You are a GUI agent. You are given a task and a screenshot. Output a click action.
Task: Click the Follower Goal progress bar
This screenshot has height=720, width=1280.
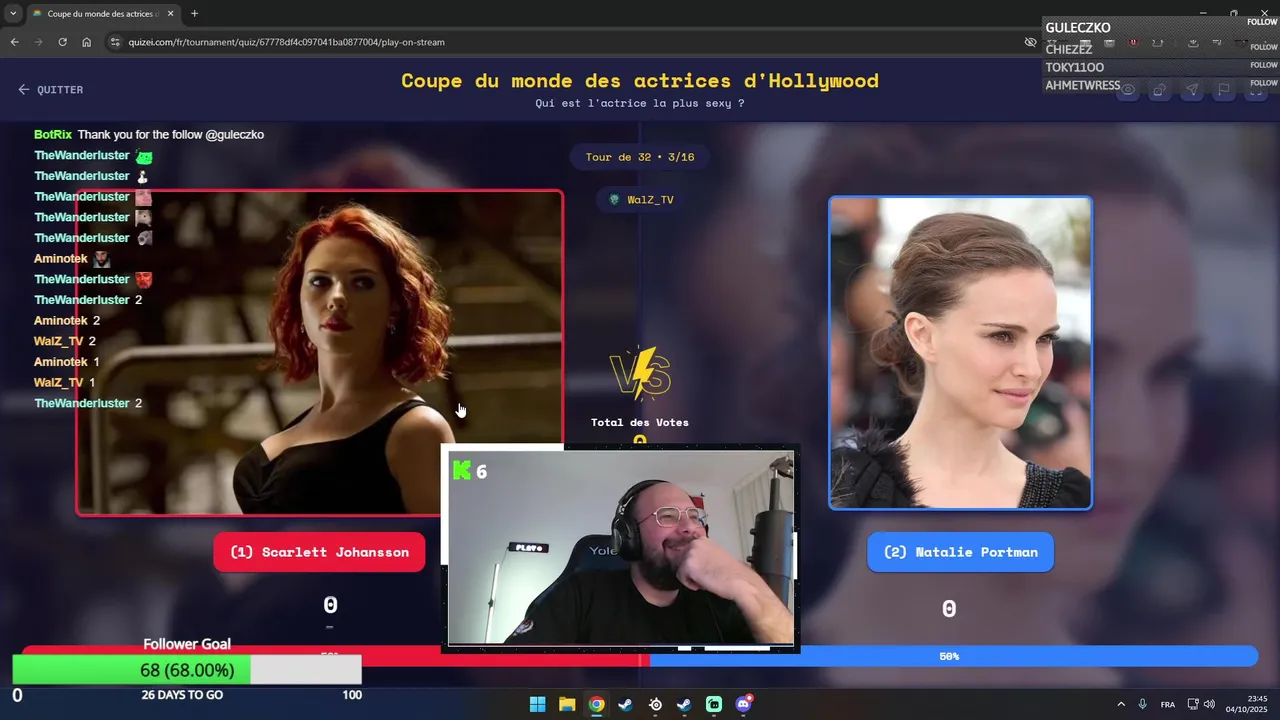[x=187, y=670]
